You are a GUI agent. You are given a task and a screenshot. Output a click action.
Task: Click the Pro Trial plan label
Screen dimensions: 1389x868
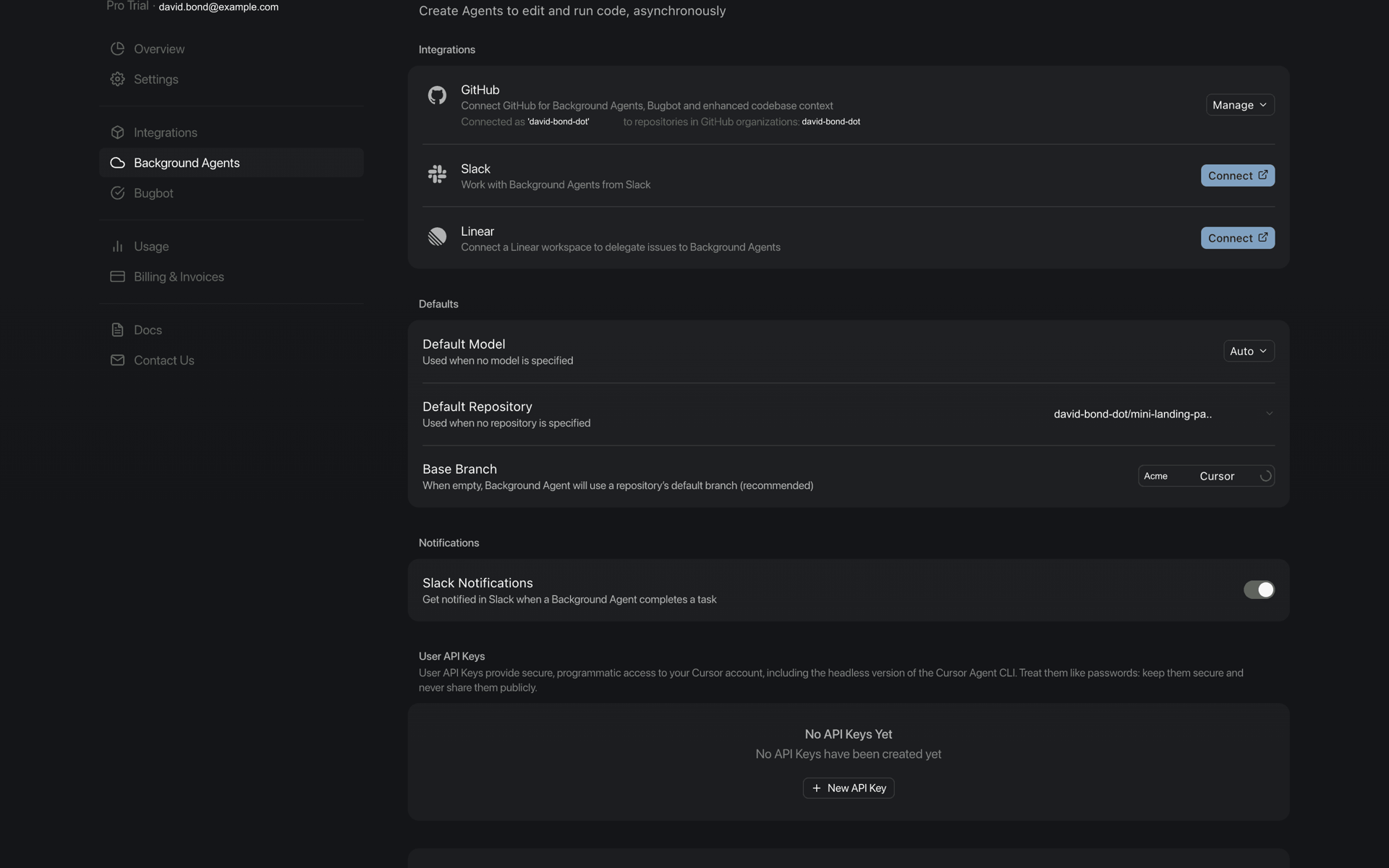point(127,6)
